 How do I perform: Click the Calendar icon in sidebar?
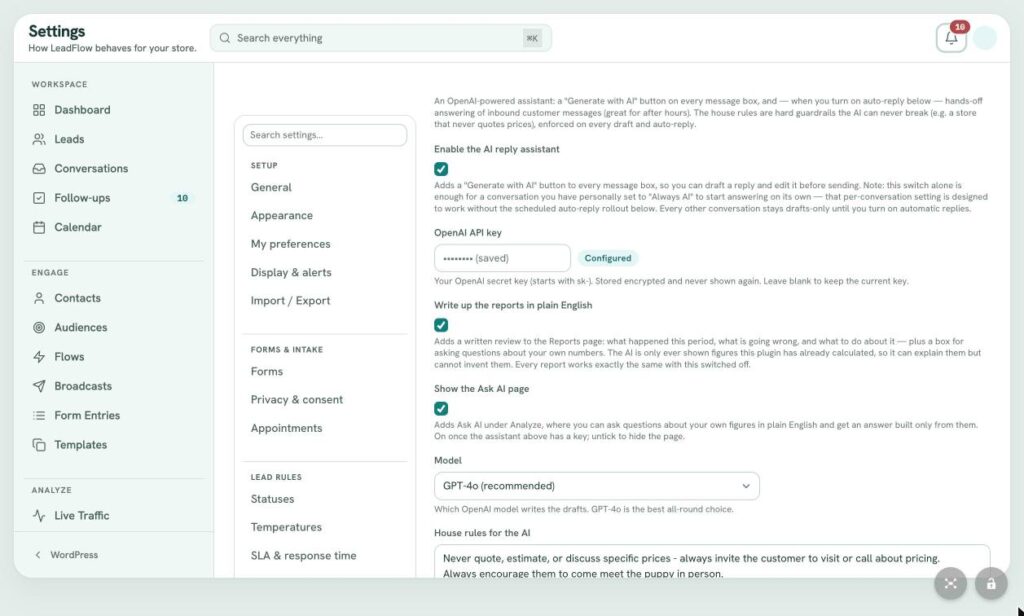pos(39,227)
